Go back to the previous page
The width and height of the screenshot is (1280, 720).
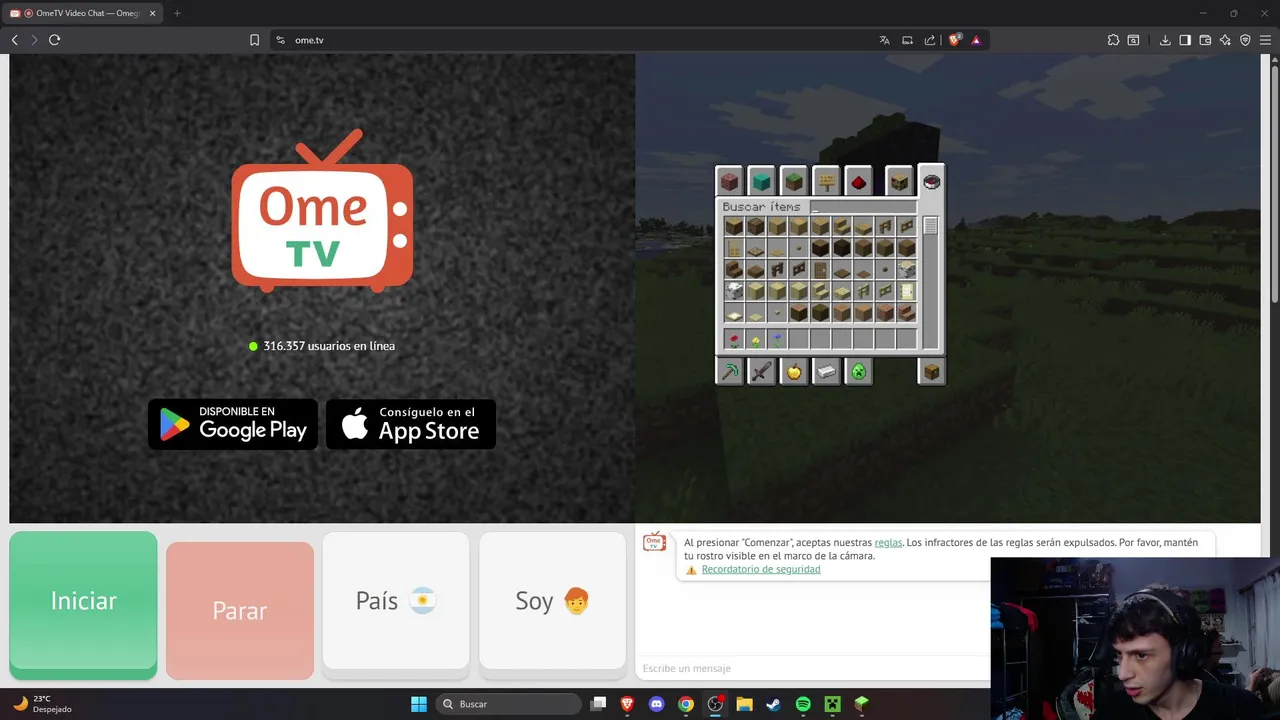(x=14, y=40)
